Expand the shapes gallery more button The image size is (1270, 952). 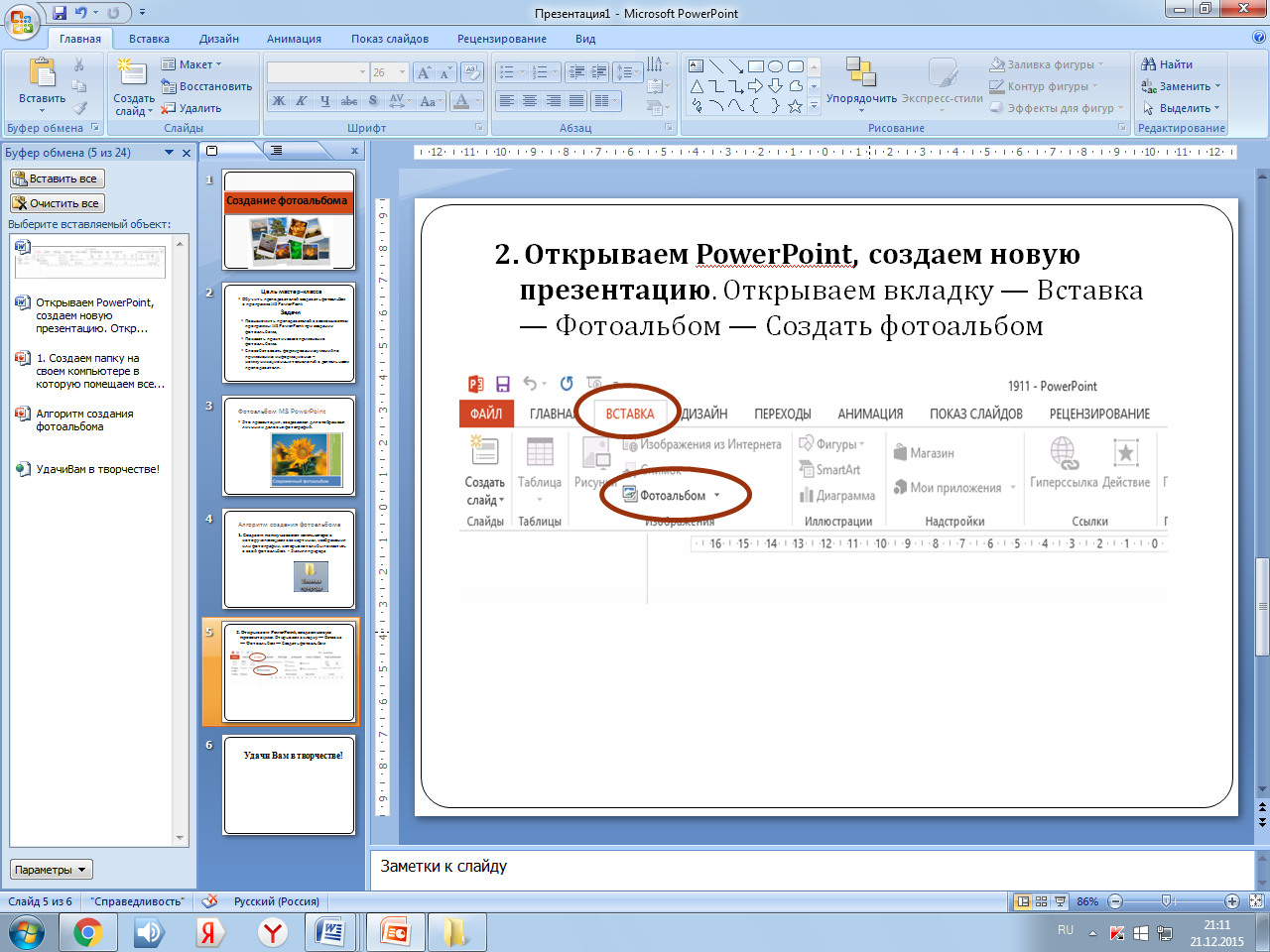(814, 106)
